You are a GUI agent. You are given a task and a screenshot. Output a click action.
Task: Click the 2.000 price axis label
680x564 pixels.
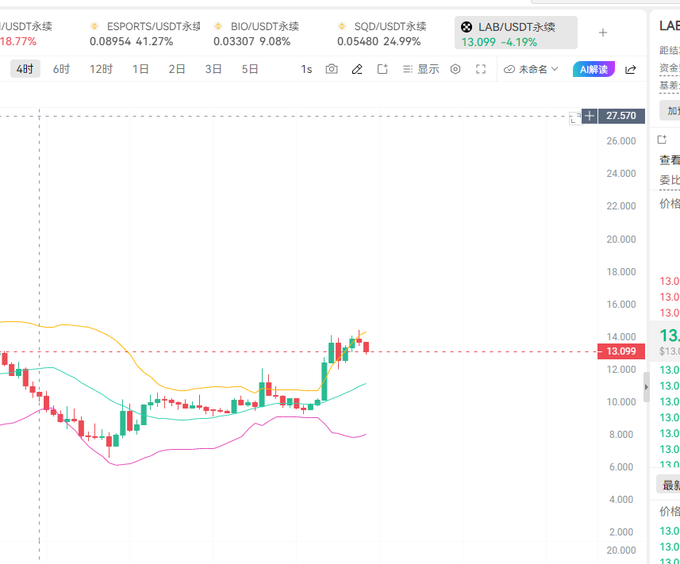tap(621, 532)
